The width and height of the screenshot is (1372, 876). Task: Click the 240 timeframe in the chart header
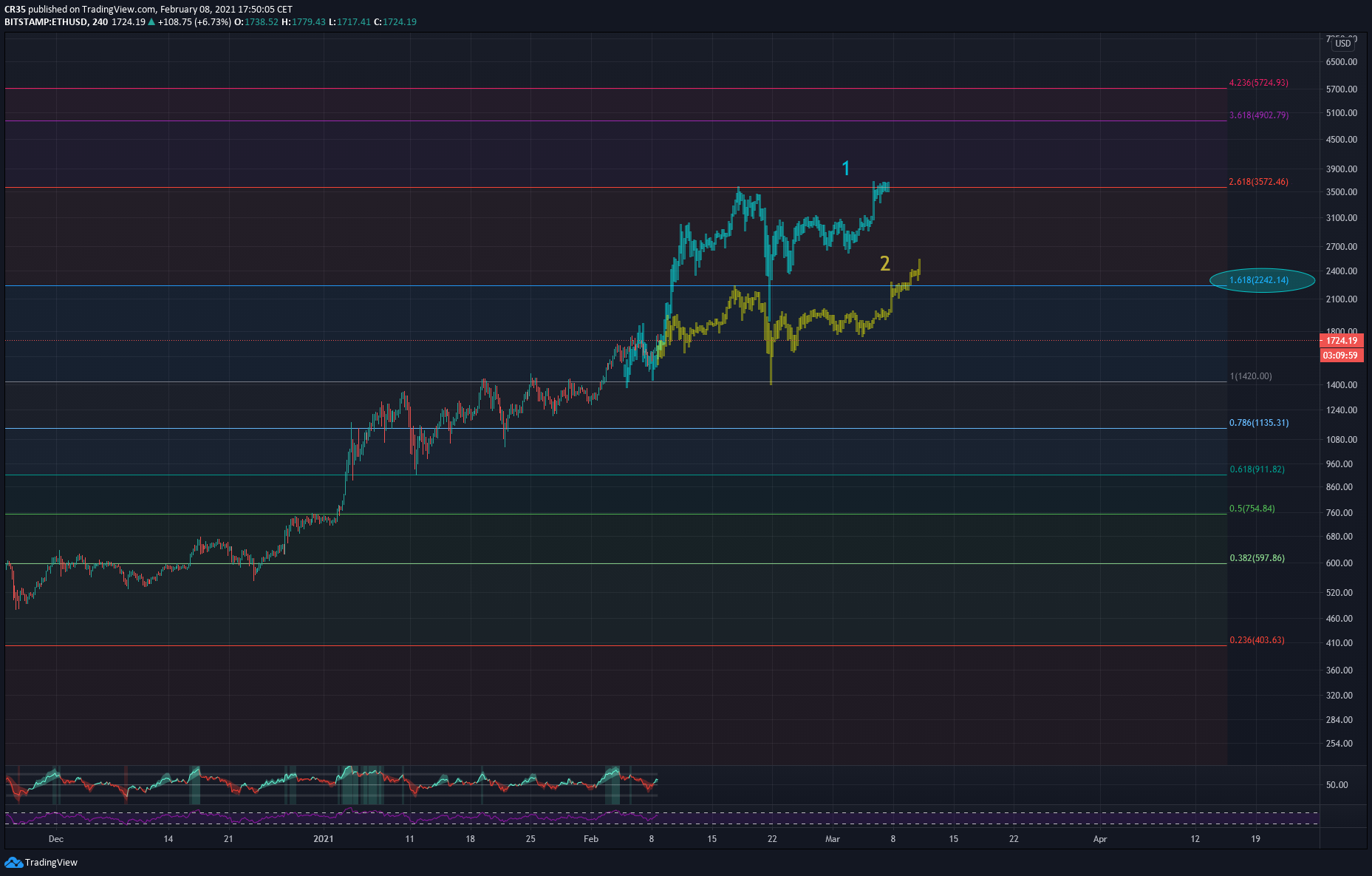(100, 22)
